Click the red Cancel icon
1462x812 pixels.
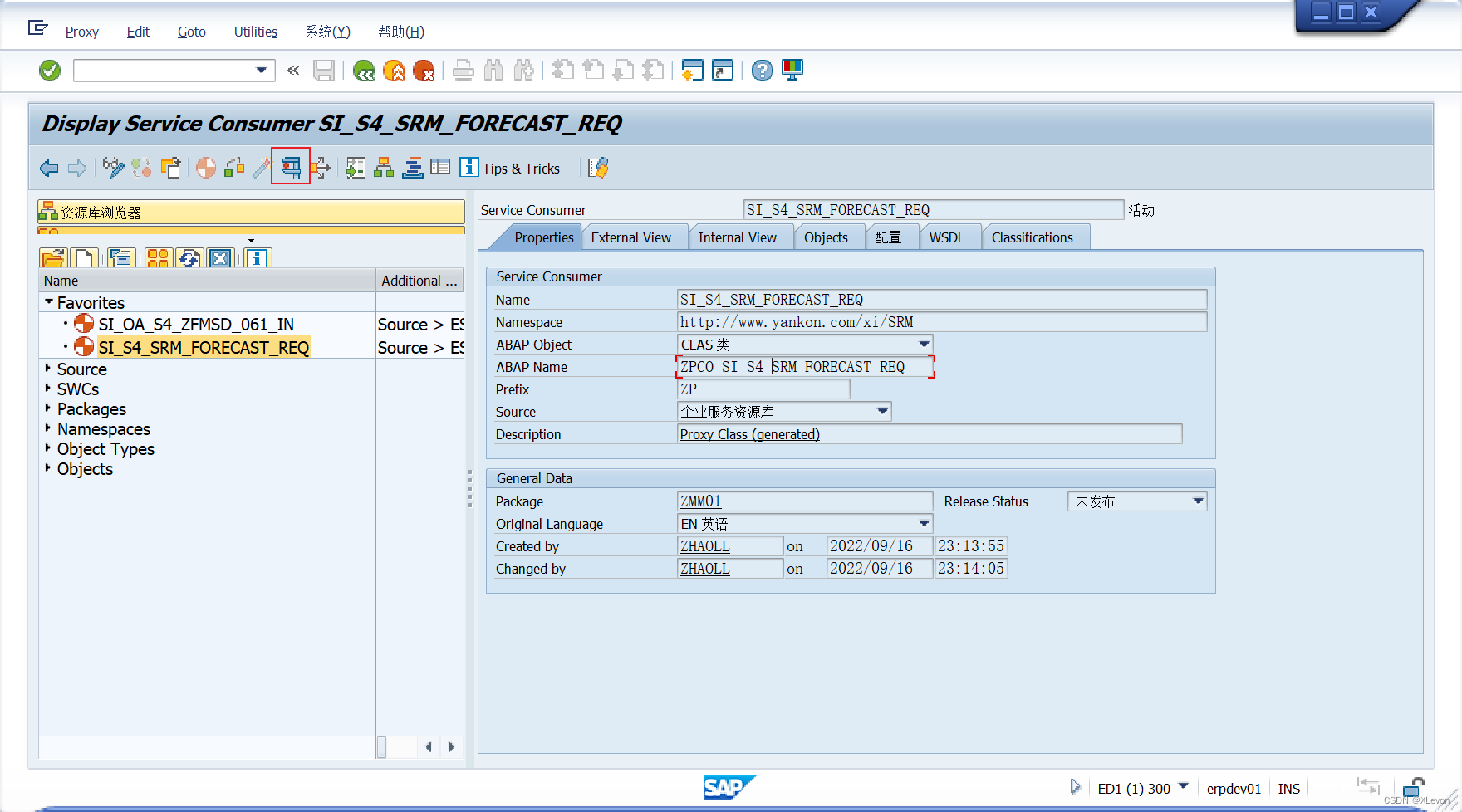(x=424, y=71)
